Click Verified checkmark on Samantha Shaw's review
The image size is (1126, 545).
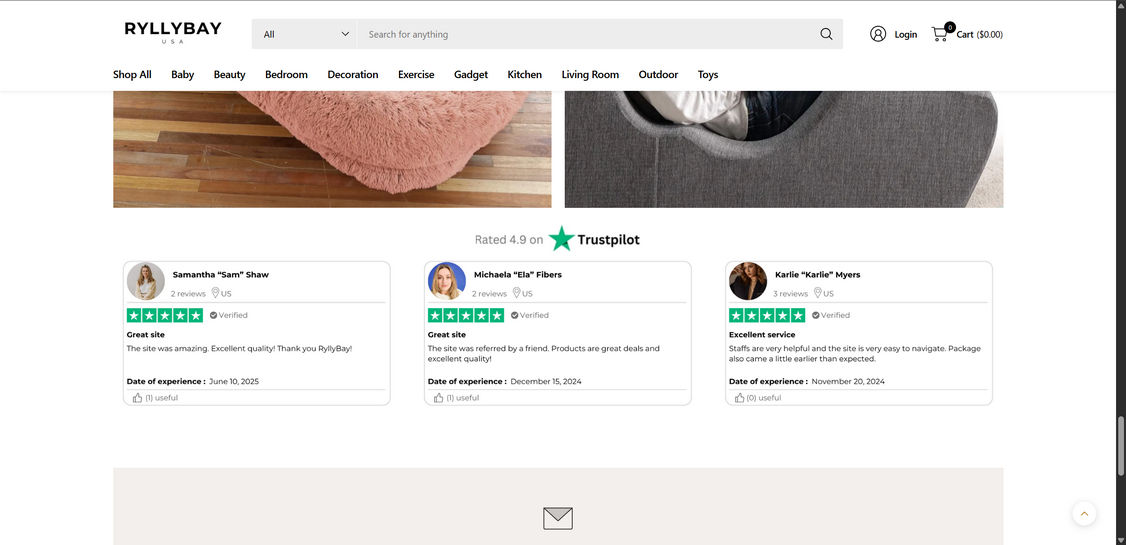213,315
